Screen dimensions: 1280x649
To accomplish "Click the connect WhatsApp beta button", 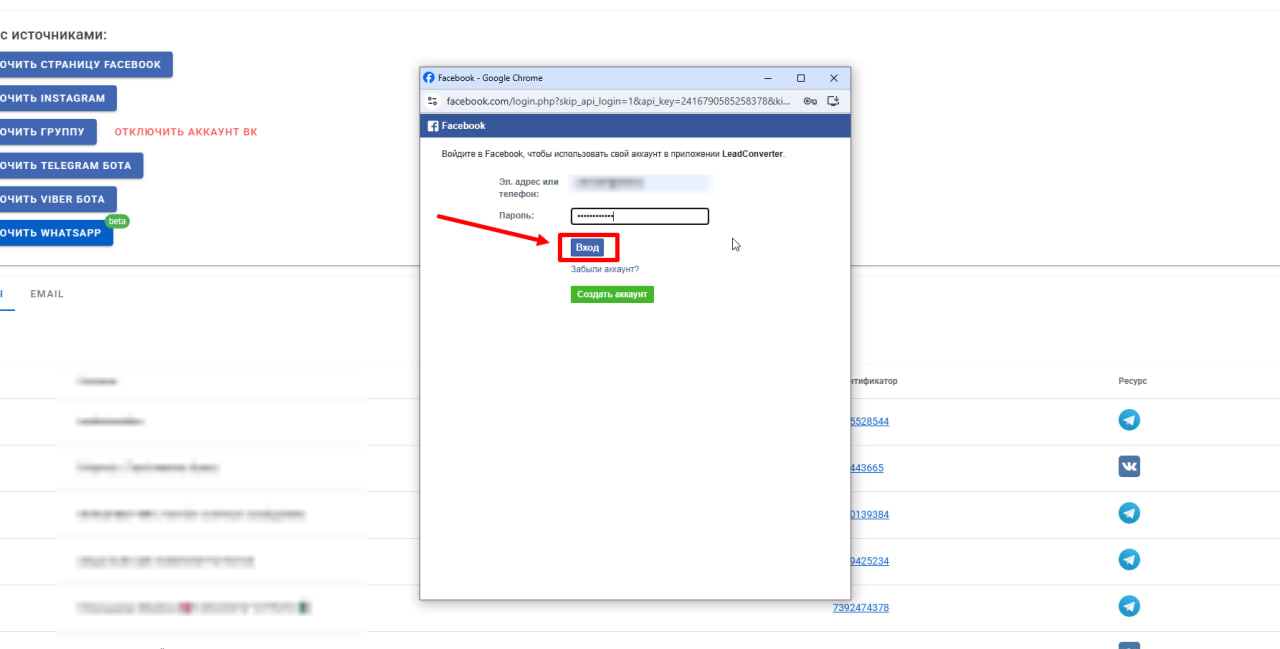I will pos(53,233).
